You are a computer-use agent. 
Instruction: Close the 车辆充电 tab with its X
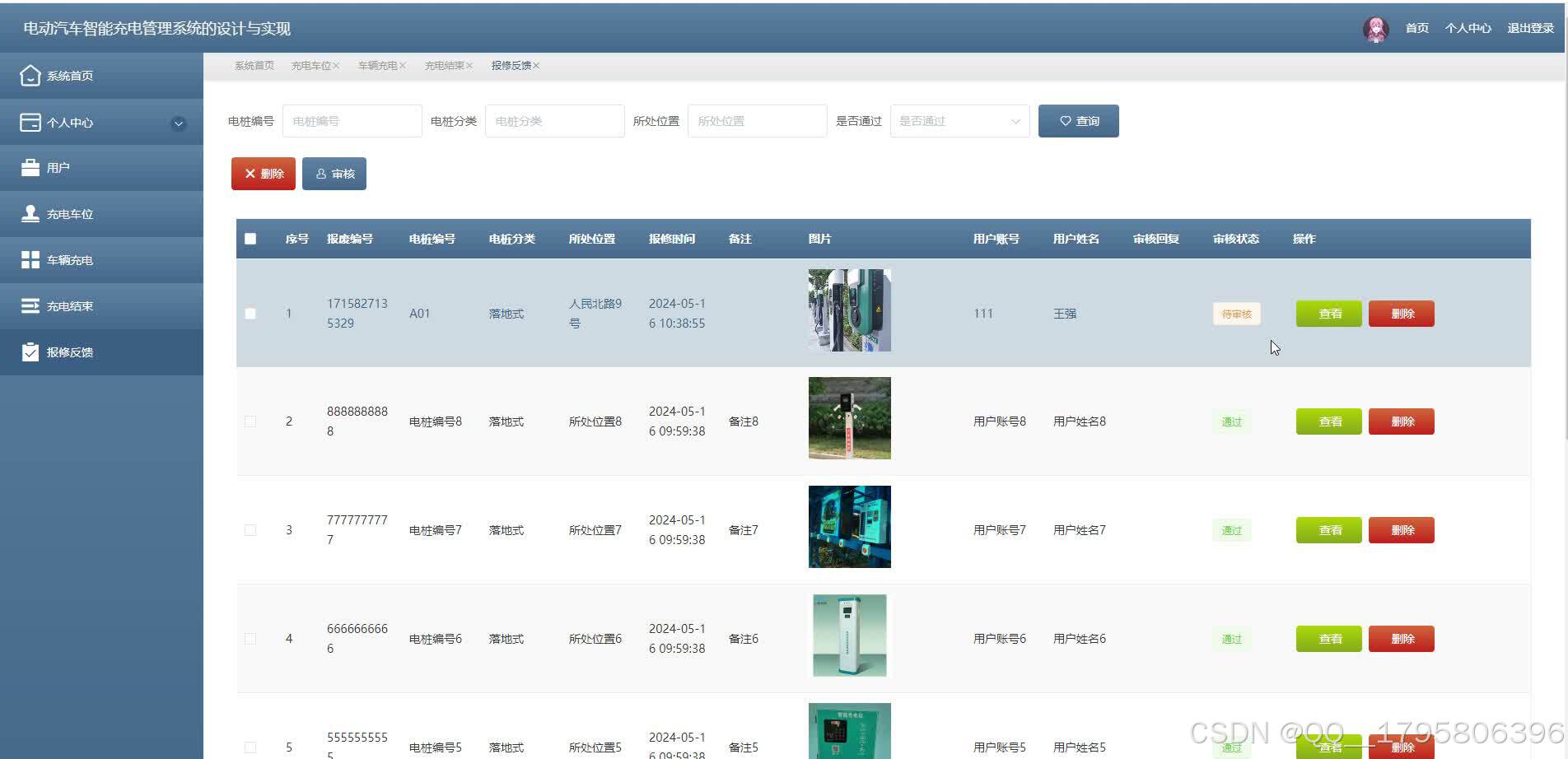tap(403, 66)
